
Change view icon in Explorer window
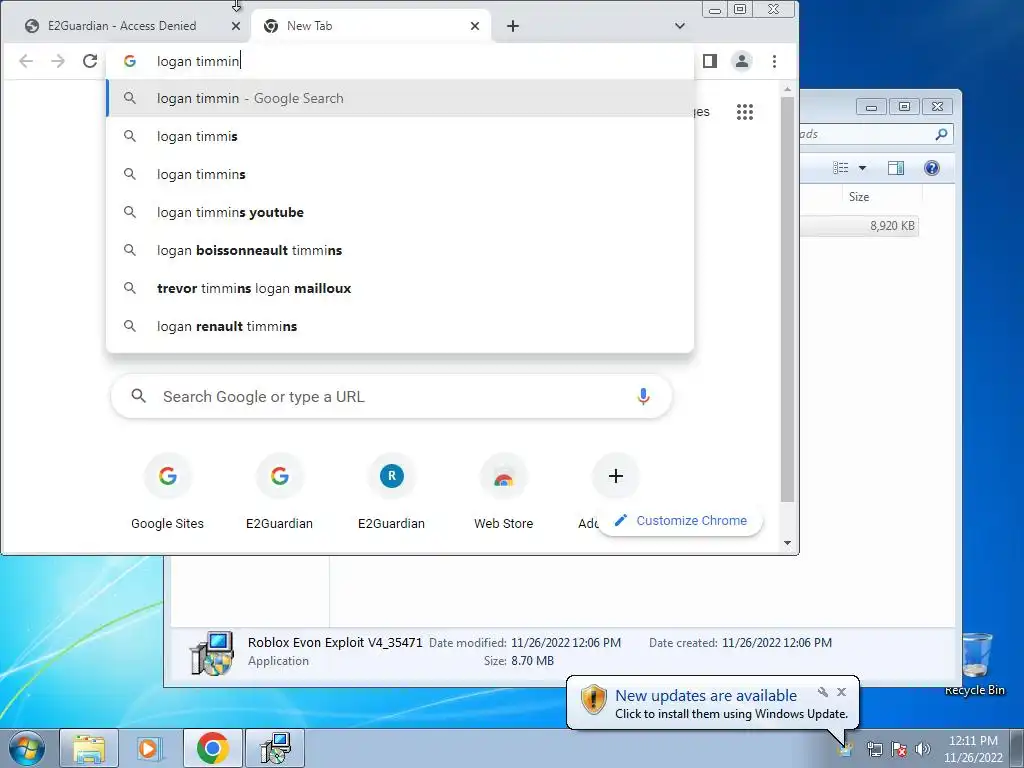[840, 168]
